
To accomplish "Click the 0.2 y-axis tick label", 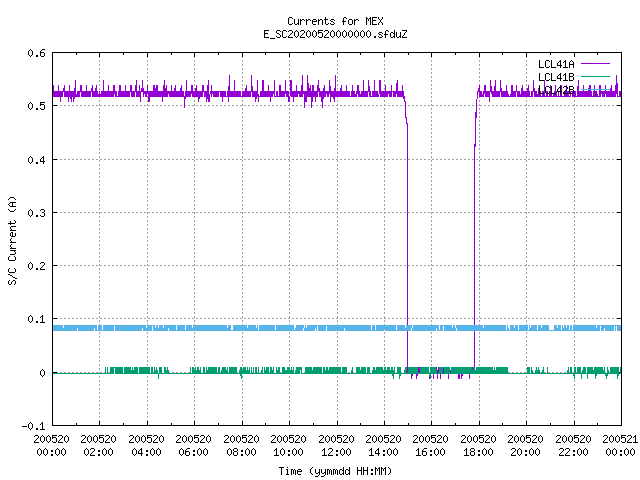I will tap(36, 266).
